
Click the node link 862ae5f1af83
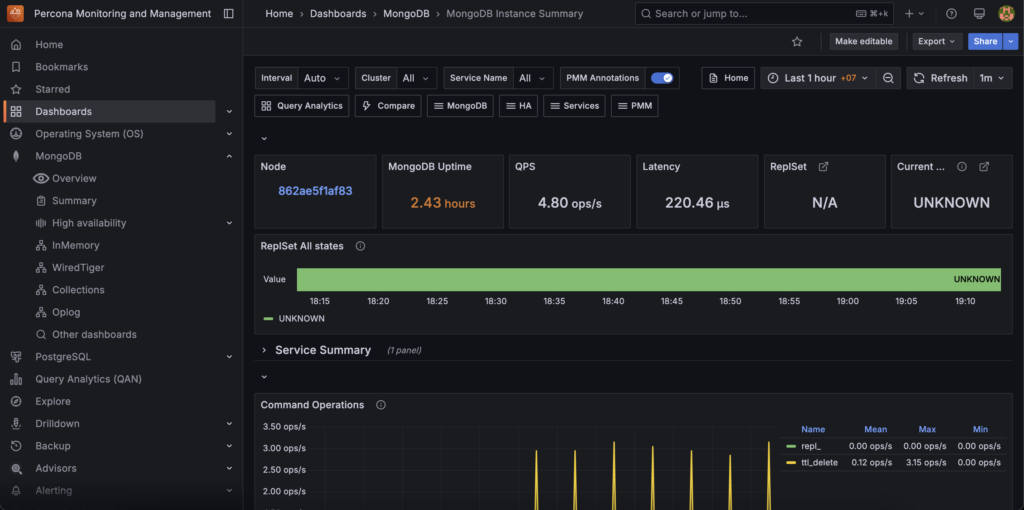click(x=315, y=191)
